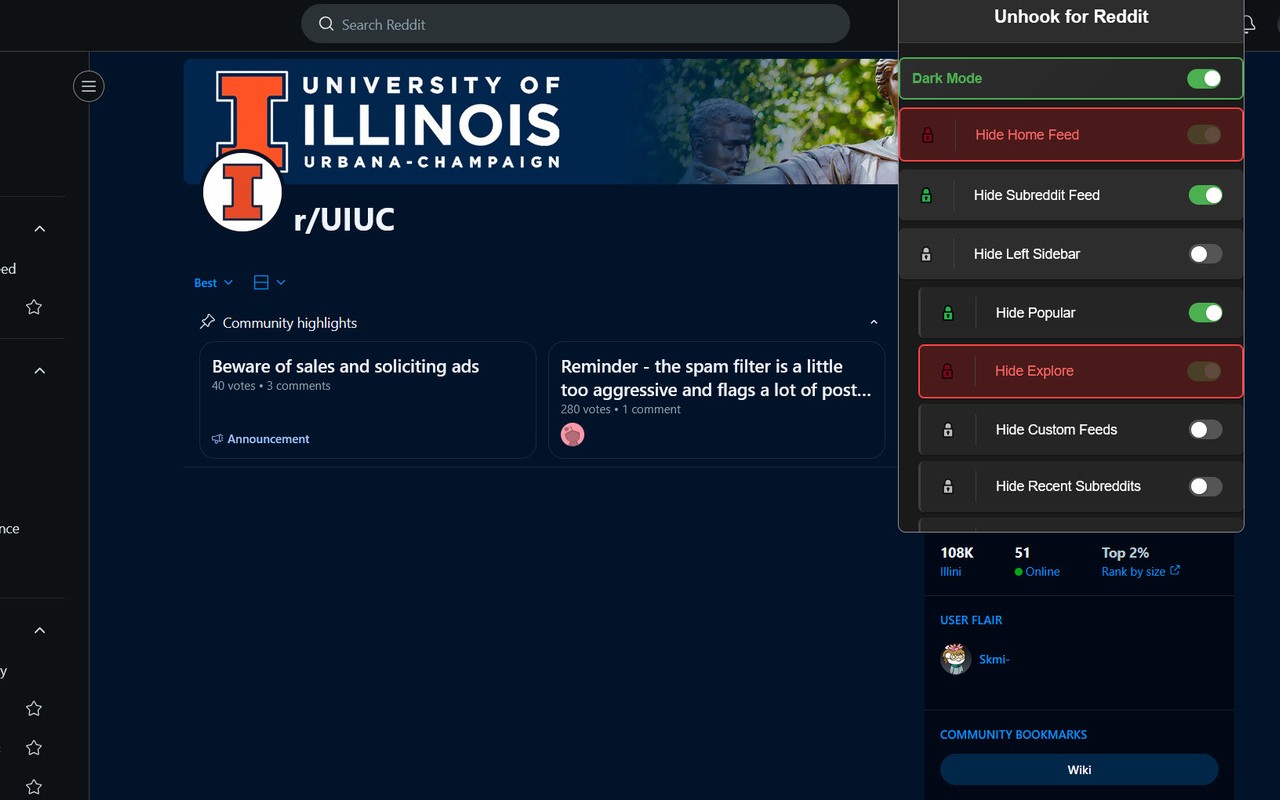Viewport: 1280px width, 800px height.
Task: Click the Top 2% rank text
Action: (1125, 552)
